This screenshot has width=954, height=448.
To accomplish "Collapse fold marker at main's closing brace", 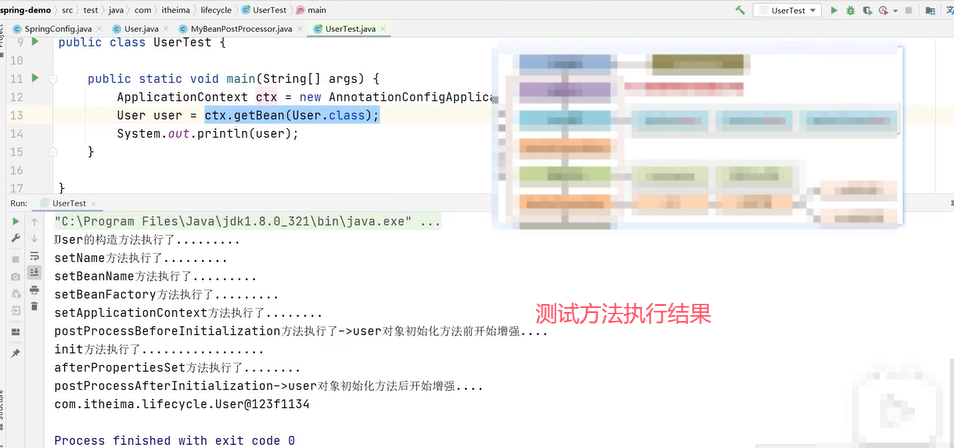I will [53, 152].
